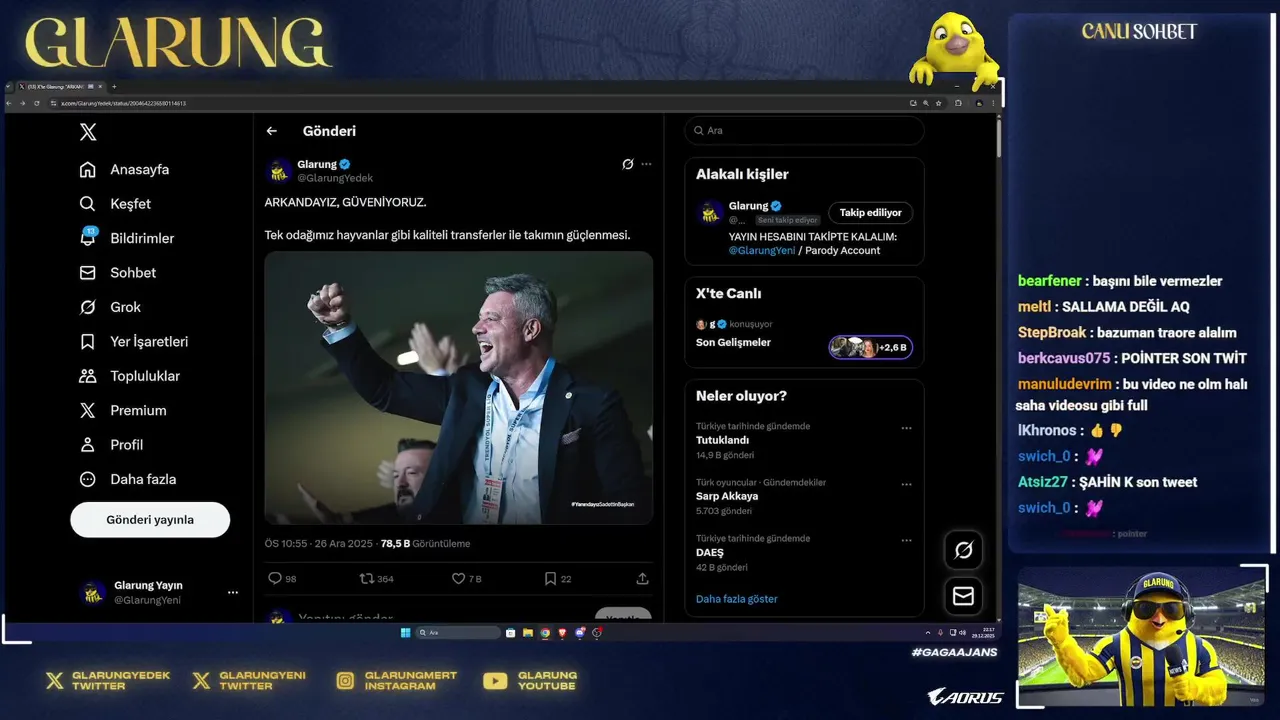The width and height of the screenshot is (1280, 720).
Task: Open options for Tutuklandı trend
Action: click(906, 428)
